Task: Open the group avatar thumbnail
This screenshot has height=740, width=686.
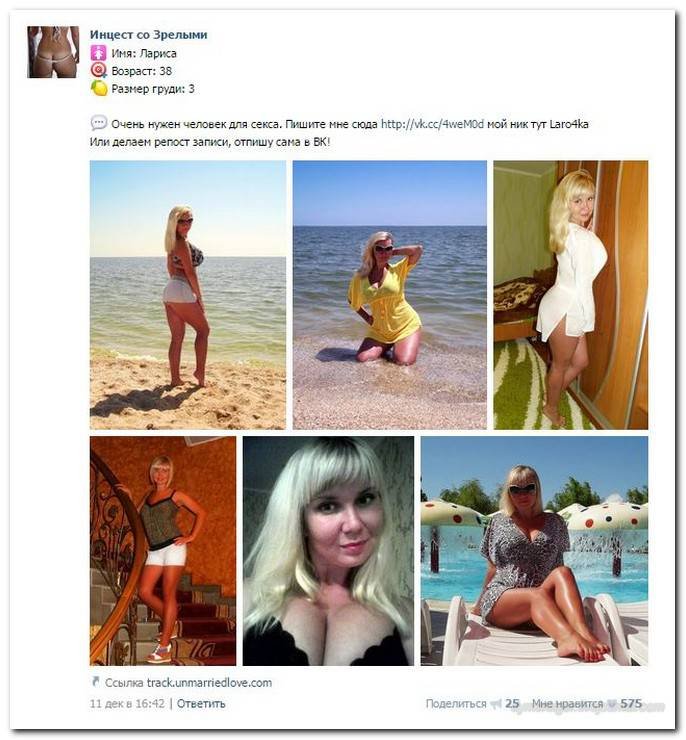Action: 53,52
